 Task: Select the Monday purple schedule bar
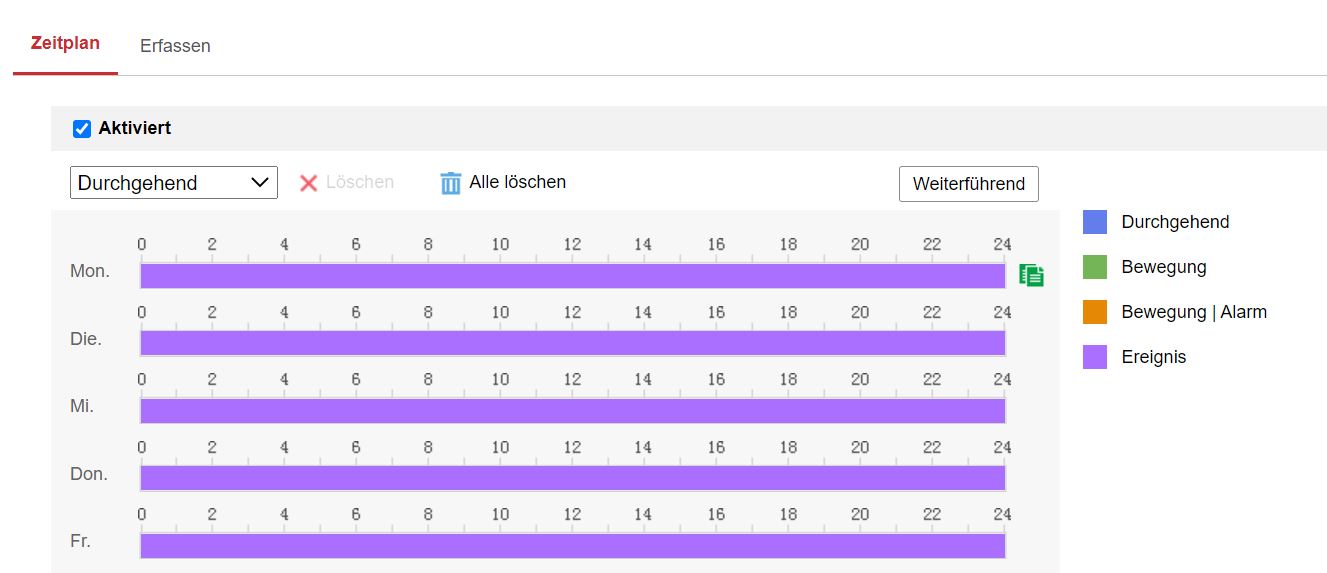pyautogui.click(x=572, y=276)
